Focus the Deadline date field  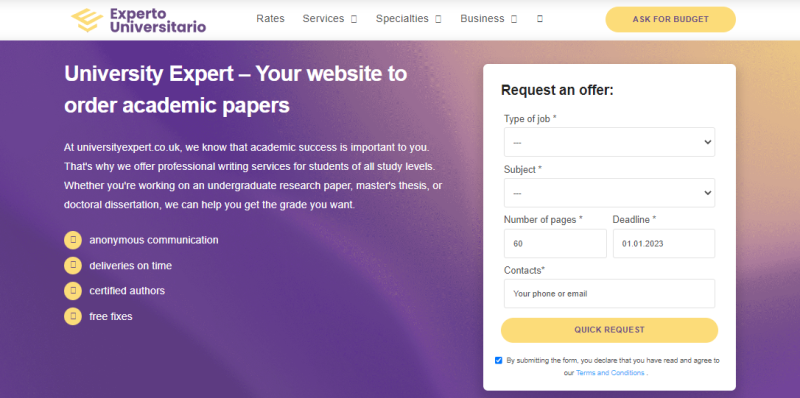pyautogui.click(x=664, y=243)
